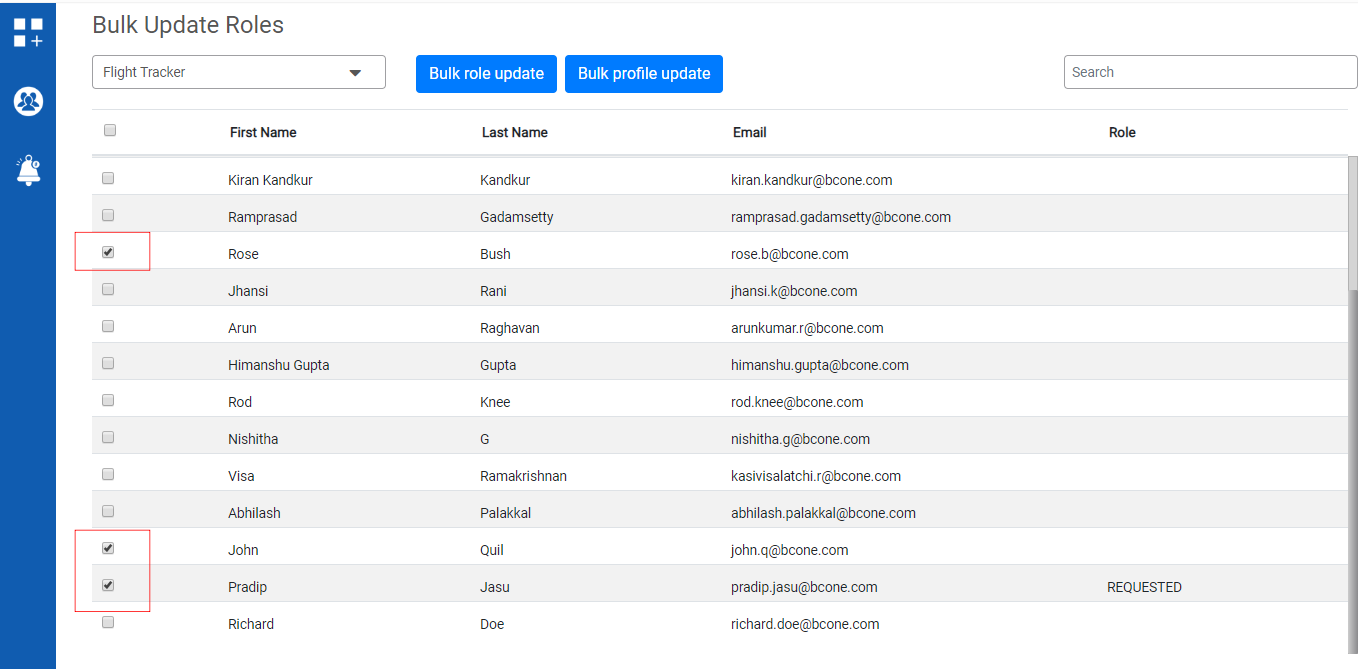The height and width of the screenshot is (669, 1358).
Task: Focus the Search input field
Action: pyautogui.click(x=1210, y=72)
